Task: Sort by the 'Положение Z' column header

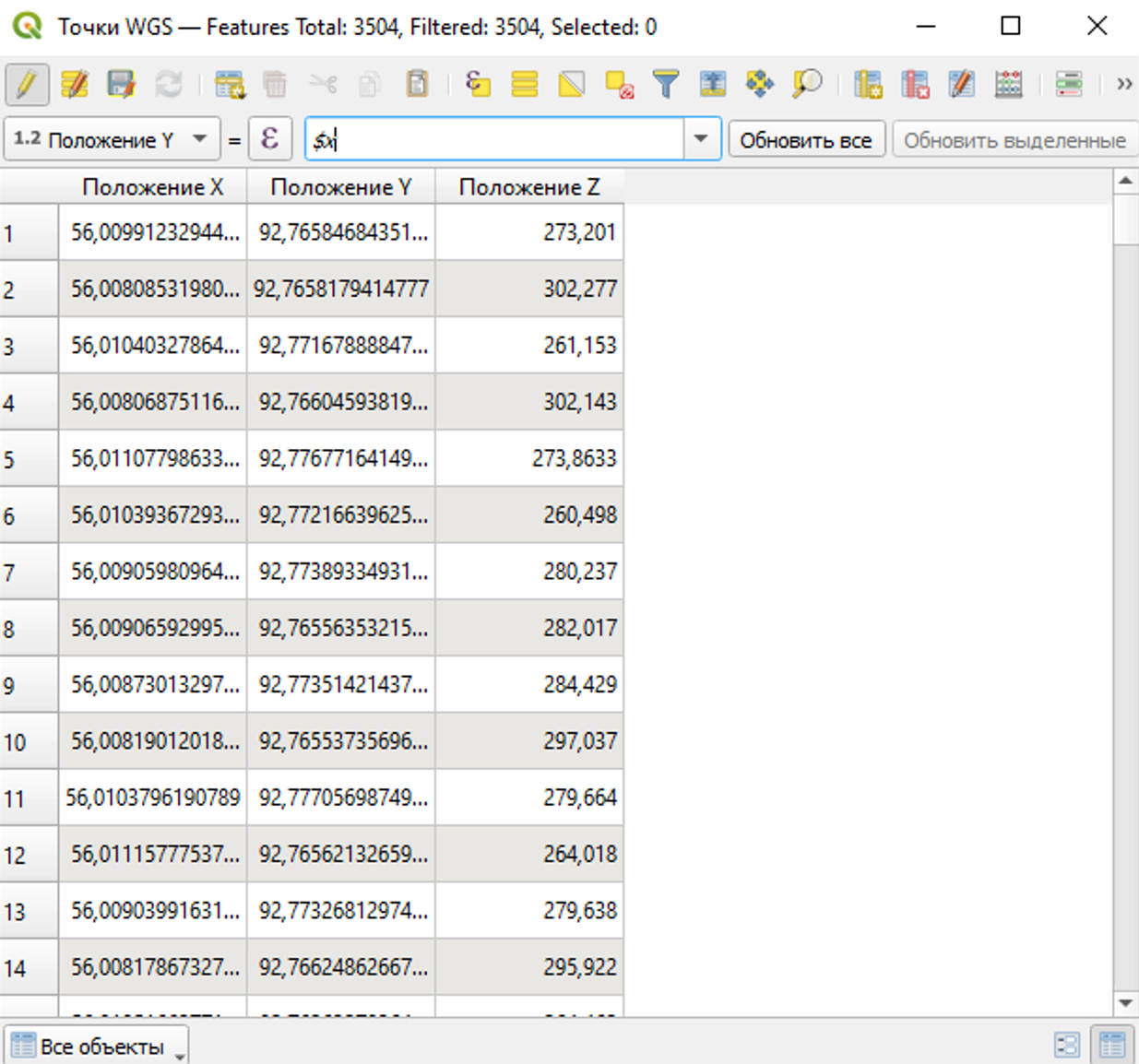Action: [x=528, y=187]
